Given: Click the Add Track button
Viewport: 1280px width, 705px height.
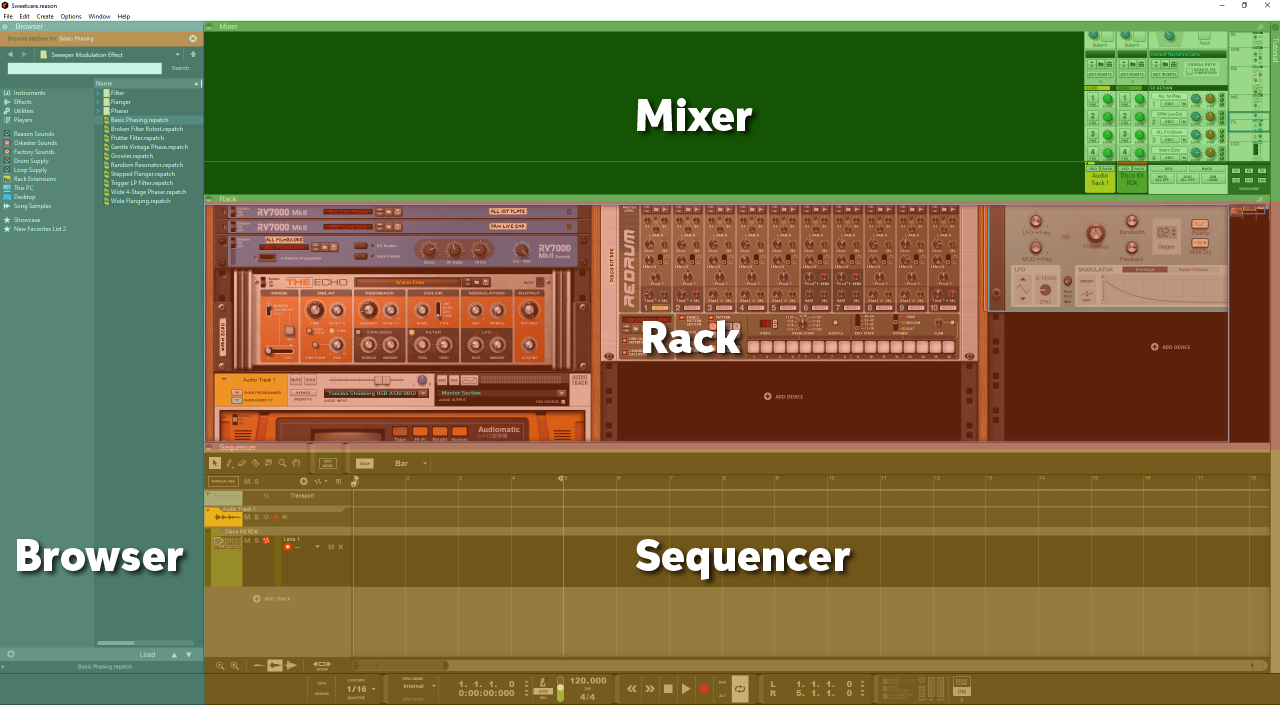Looking at the screenshot, I should (x=272, y=598).
